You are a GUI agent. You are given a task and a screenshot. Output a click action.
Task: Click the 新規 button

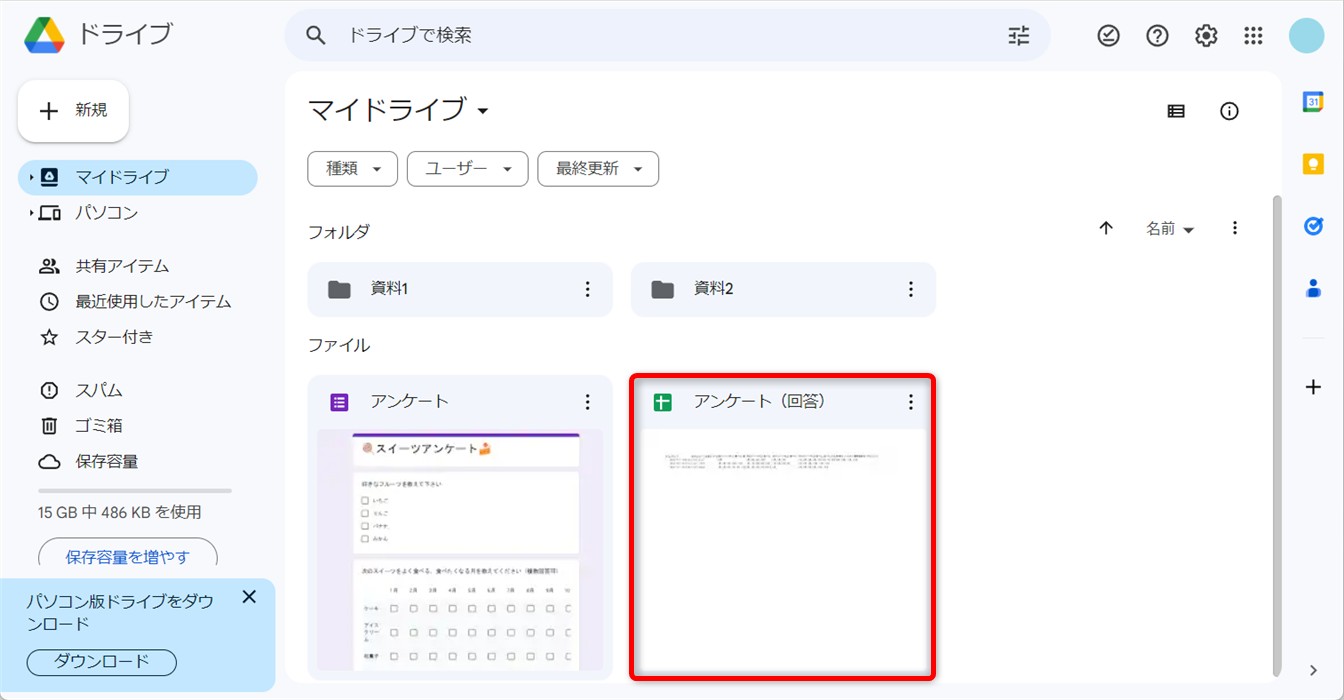pyautogui.click(x=73, y=111)
